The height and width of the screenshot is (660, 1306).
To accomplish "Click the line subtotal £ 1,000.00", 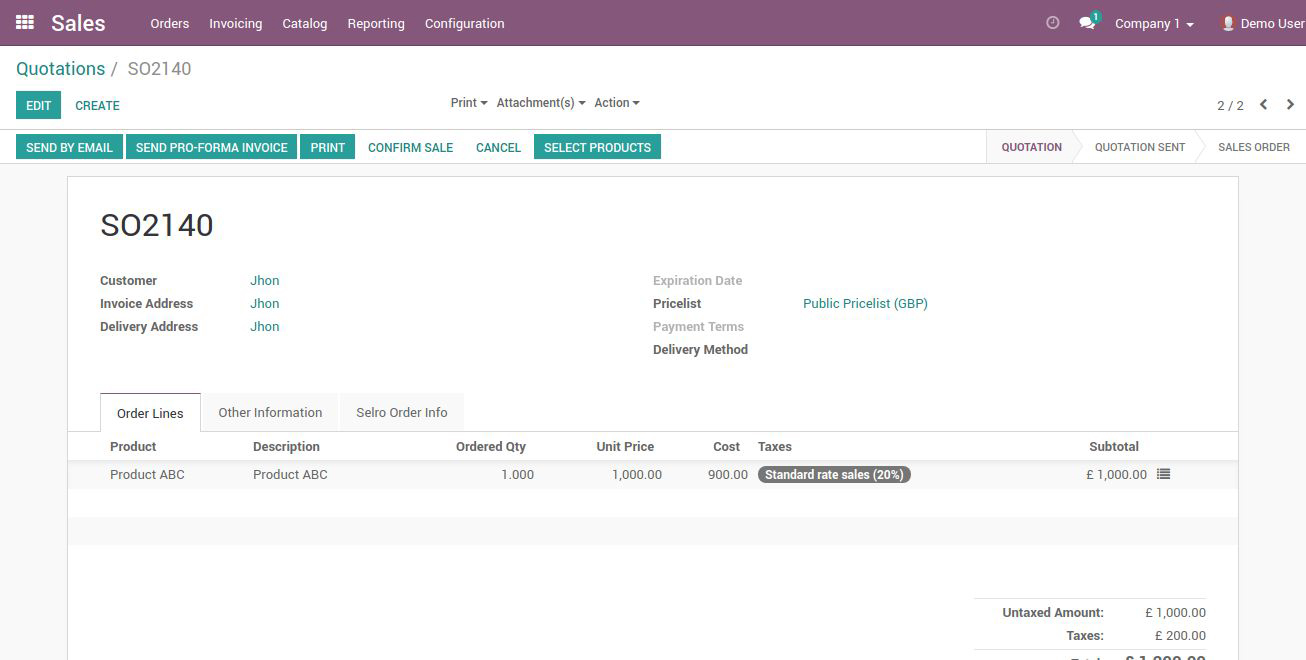I will [1116, 475].
